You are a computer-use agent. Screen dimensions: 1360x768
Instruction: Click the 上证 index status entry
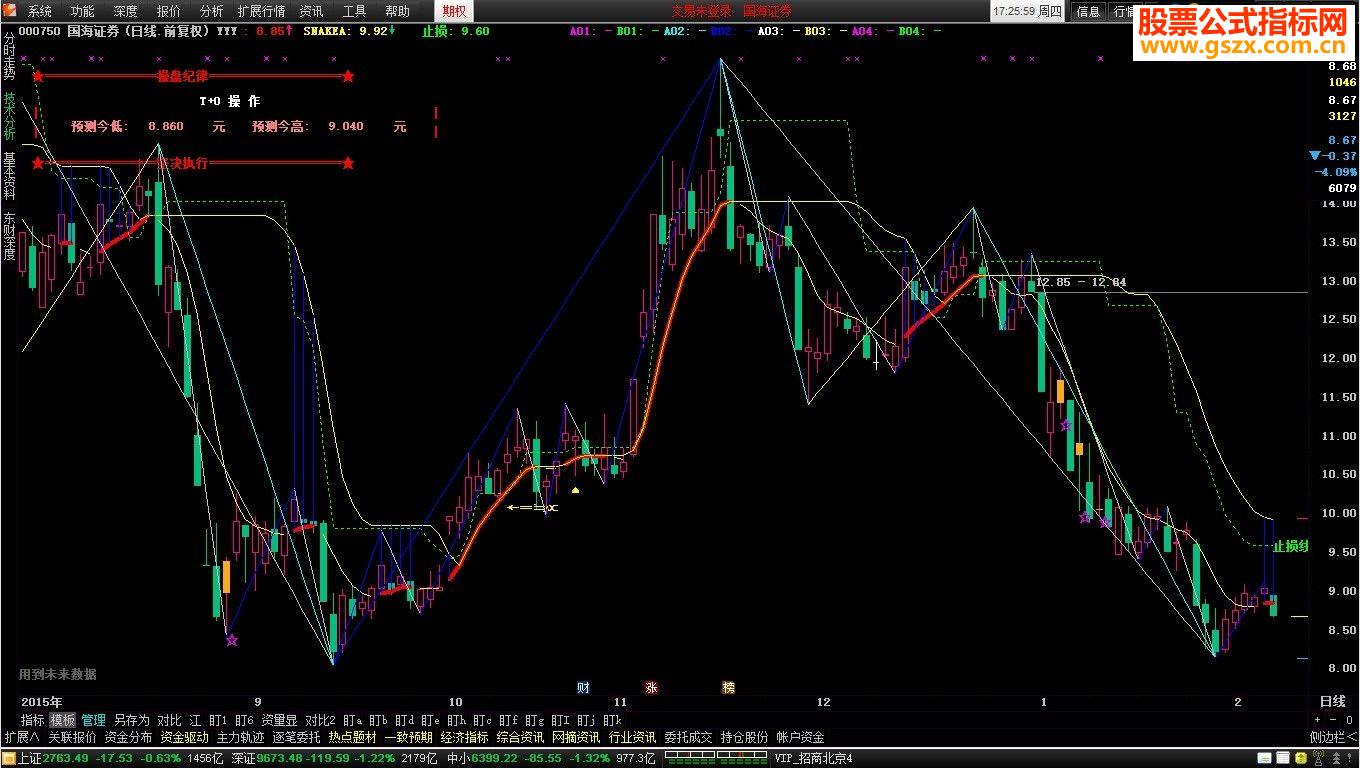[121, 759]
